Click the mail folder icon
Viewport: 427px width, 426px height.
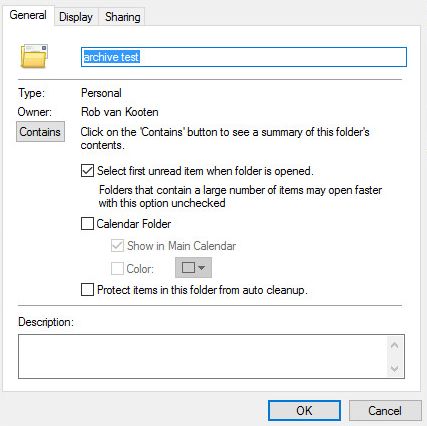pos(34,56)
